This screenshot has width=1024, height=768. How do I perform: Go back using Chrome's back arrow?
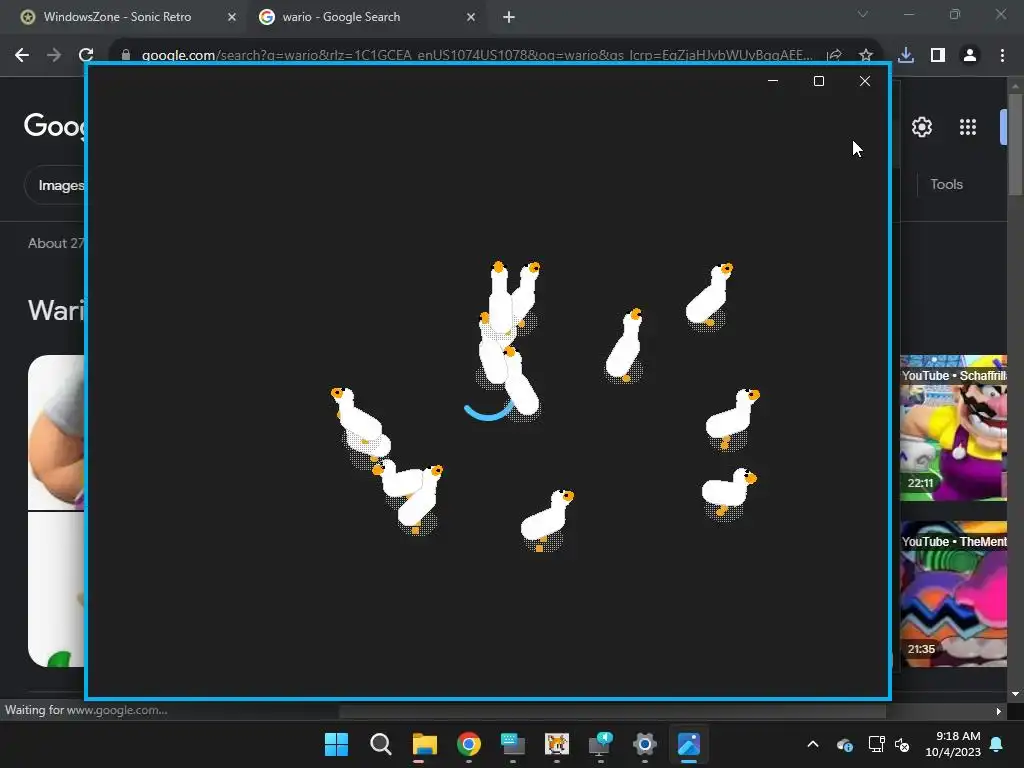[22, 56]
